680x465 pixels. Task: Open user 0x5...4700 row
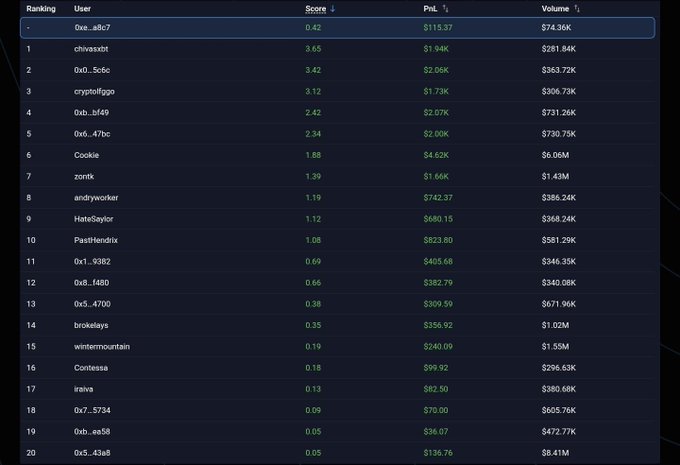tap(337, 304)
